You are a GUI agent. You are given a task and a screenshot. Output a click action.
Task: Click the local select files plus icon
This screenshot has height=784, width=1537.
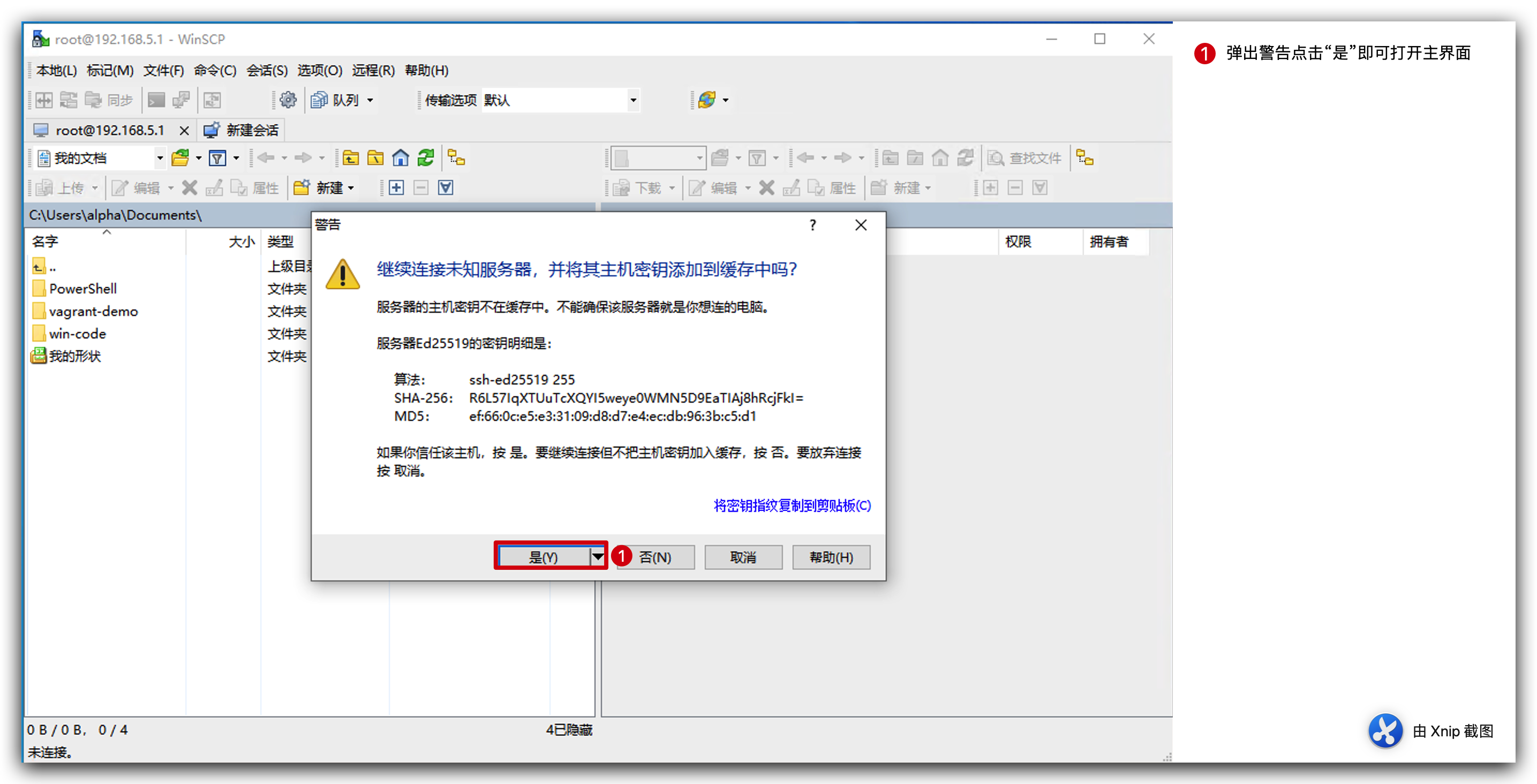coord(396,188)
